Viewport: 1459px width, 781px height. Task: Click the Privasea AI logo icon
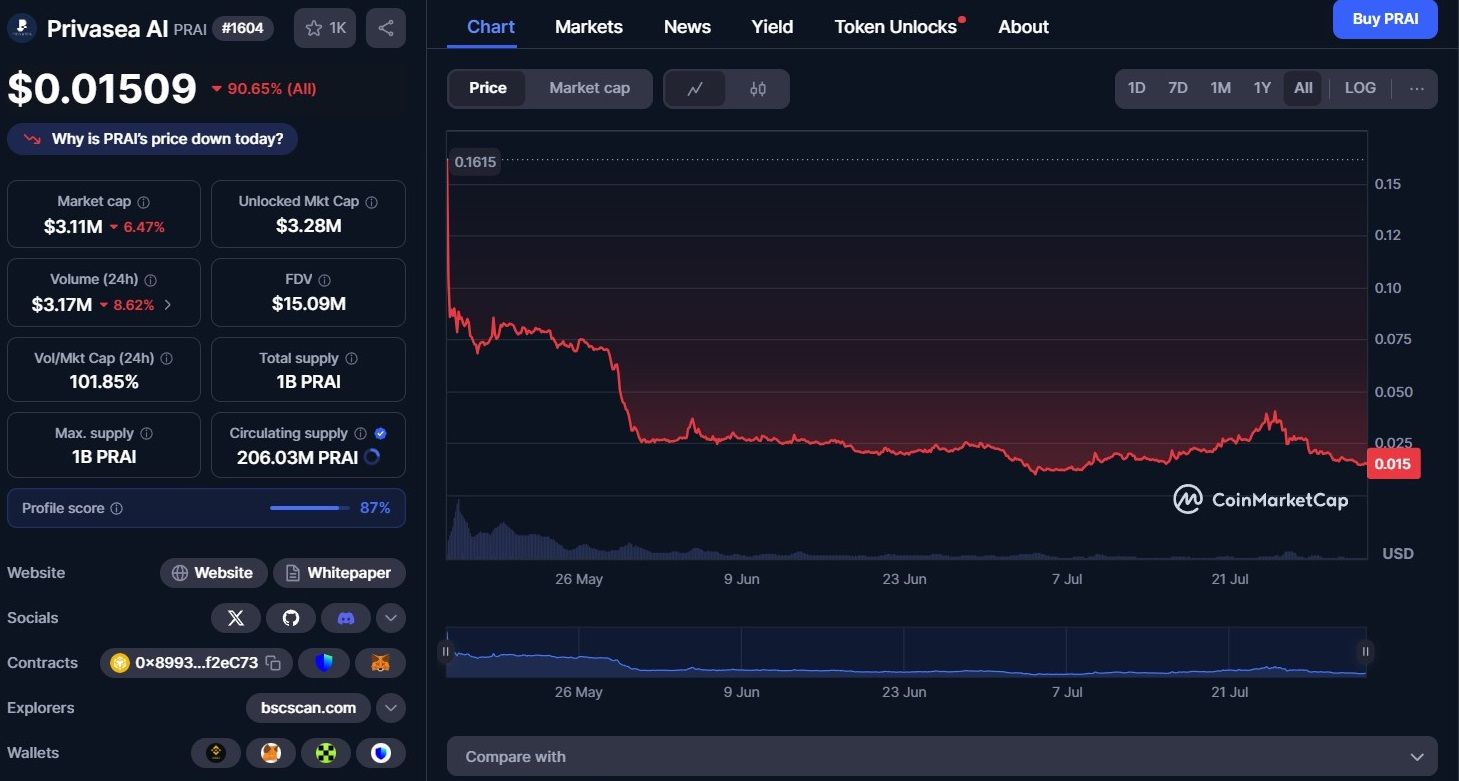22,28
